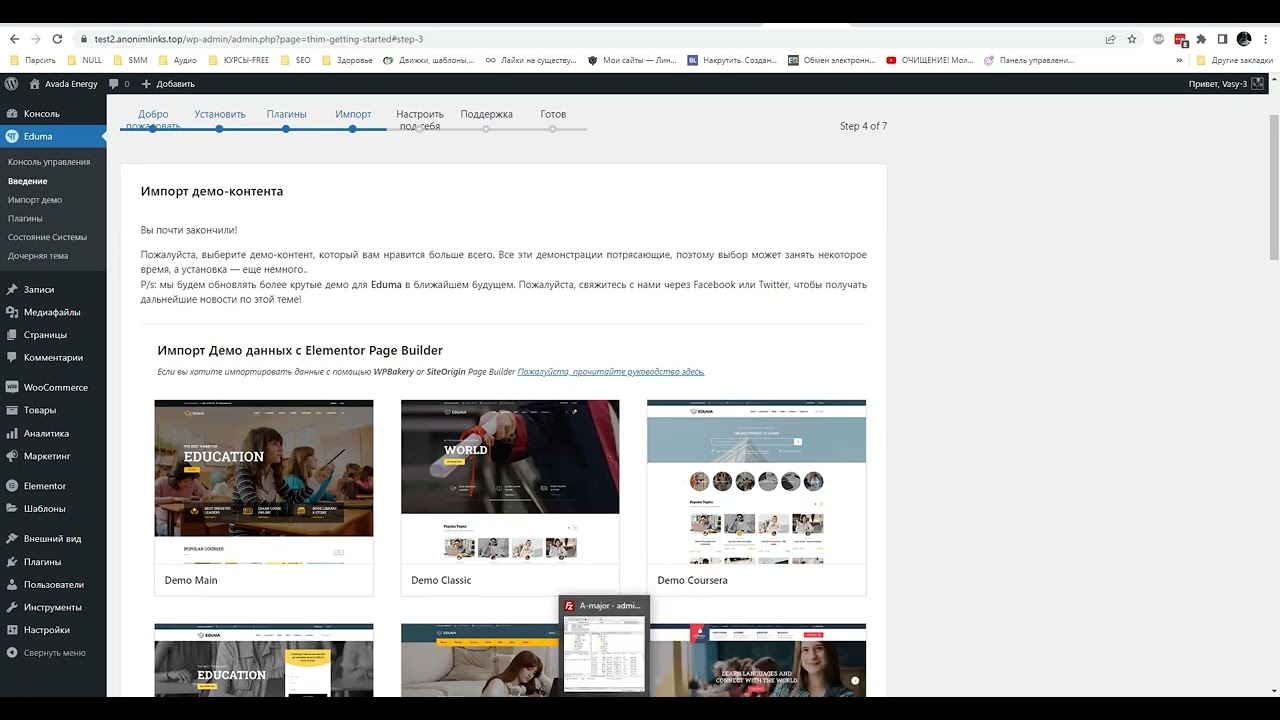Open Медиафайлы media icon in sidebar
Viewport: 1280px width, 720px height.
pyautogui.click(x=12, y=312)
